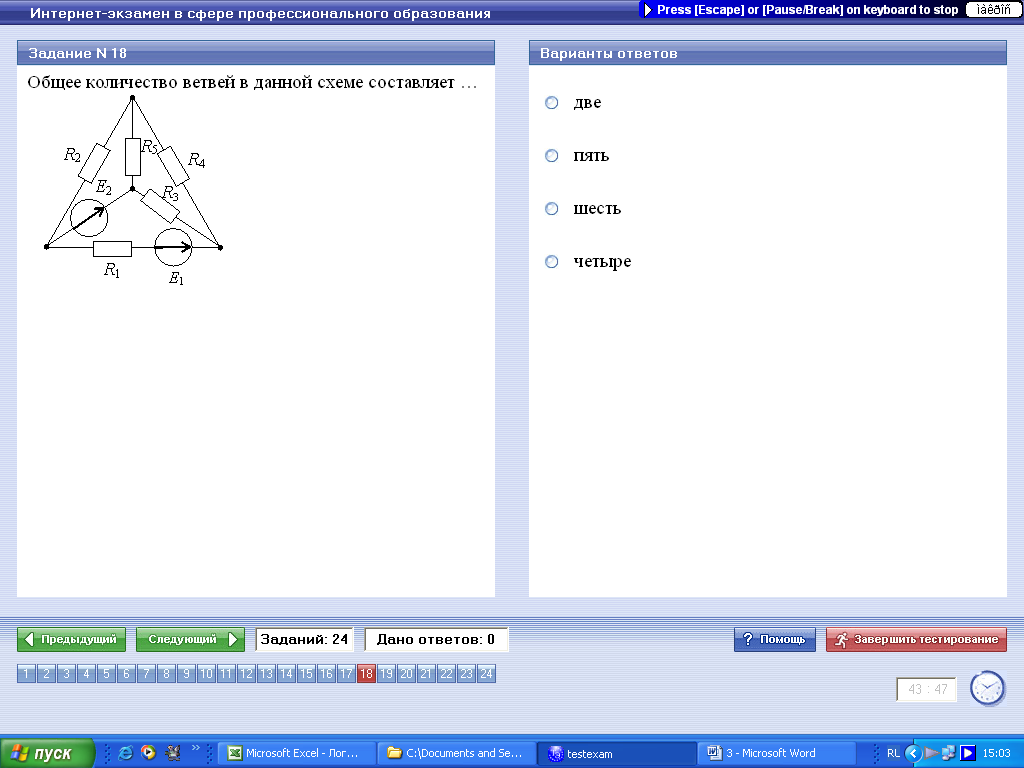Screen dimensions: 1024x768
Task: Jump to question number 19
Action: (x=387, y=673)
